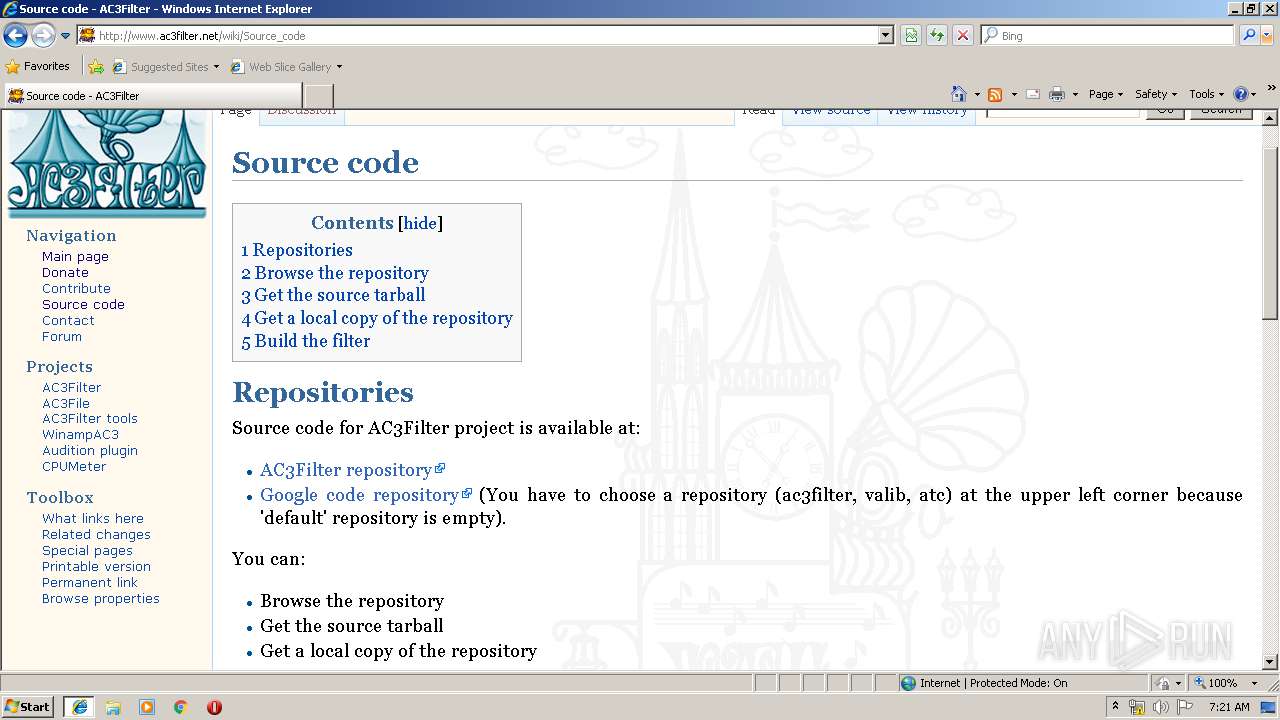The image size is (1280, 720).
Task: Click the vertical scrollbar down arrow
Action: click(x=1270, y=661)
